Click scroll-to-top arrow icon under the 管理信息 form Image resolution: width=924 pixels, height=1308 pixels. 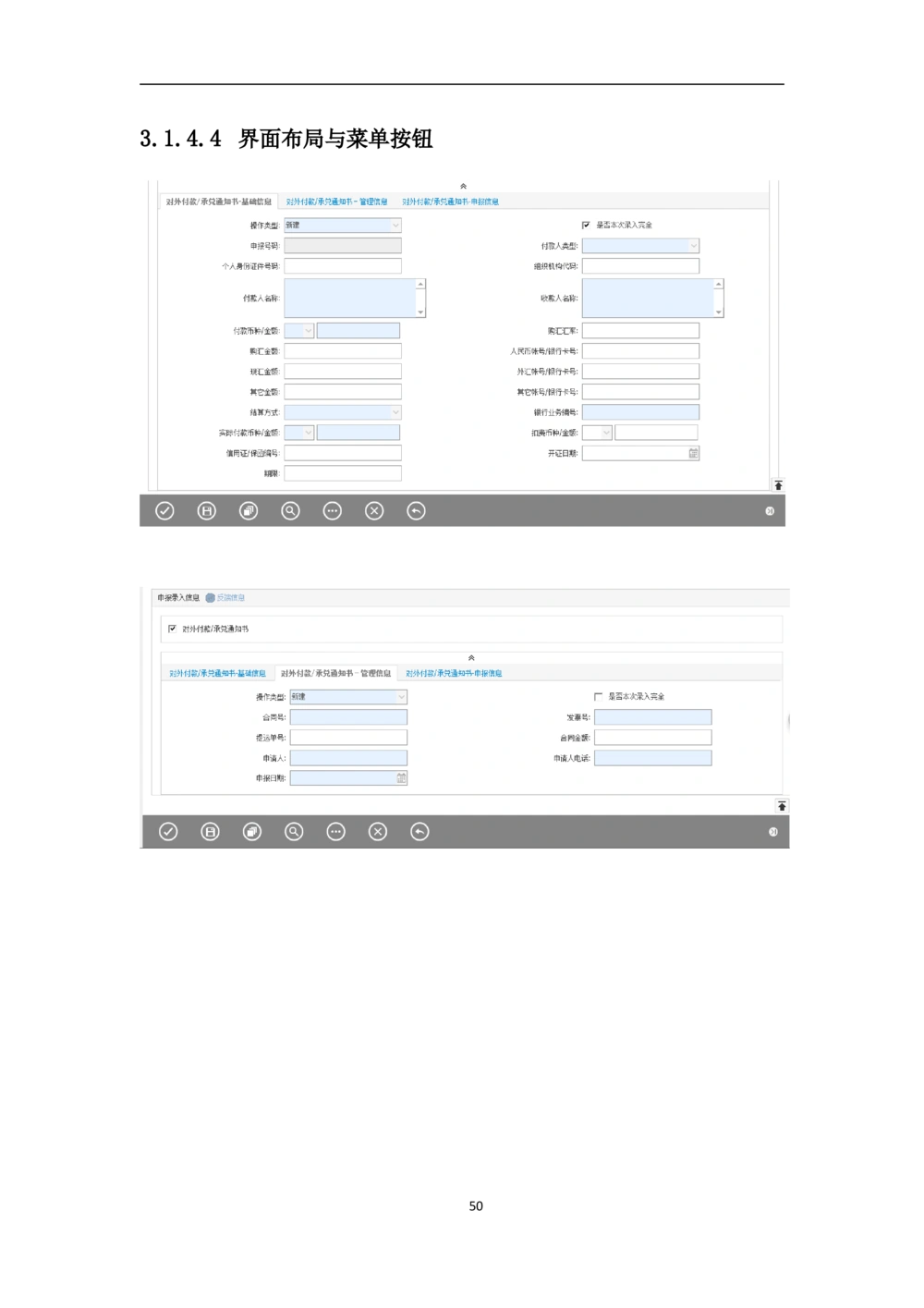click(782, 806)
